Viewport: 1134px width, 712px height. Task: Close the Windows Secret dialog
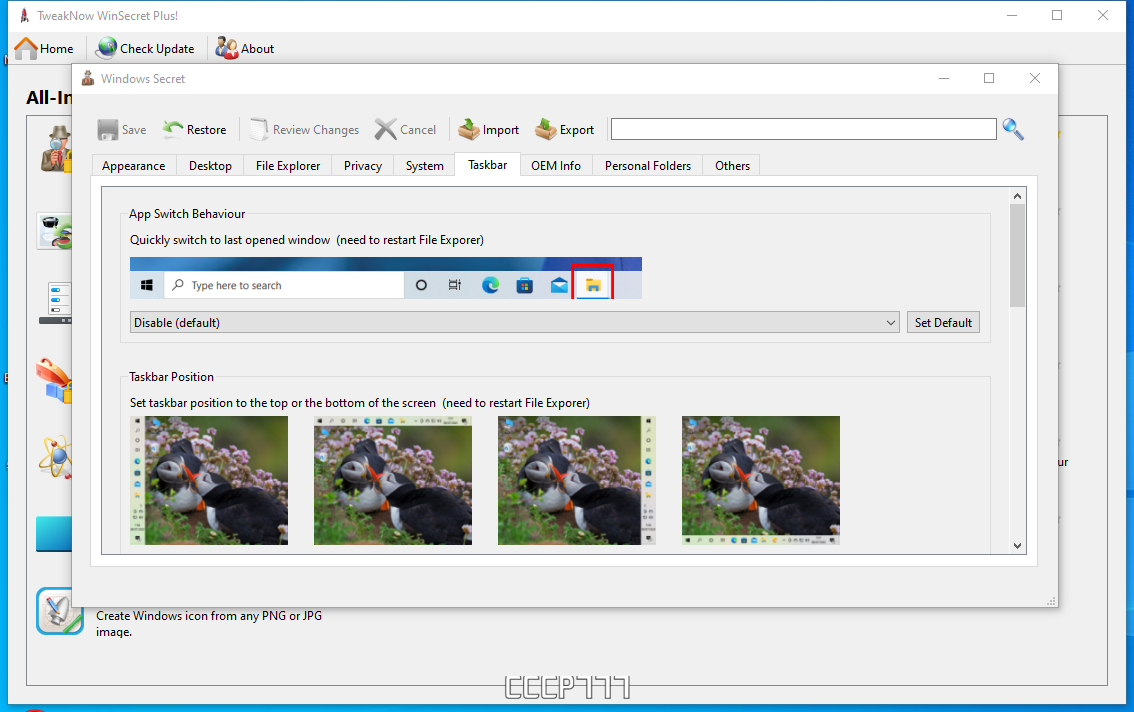tap(1035, 78)
